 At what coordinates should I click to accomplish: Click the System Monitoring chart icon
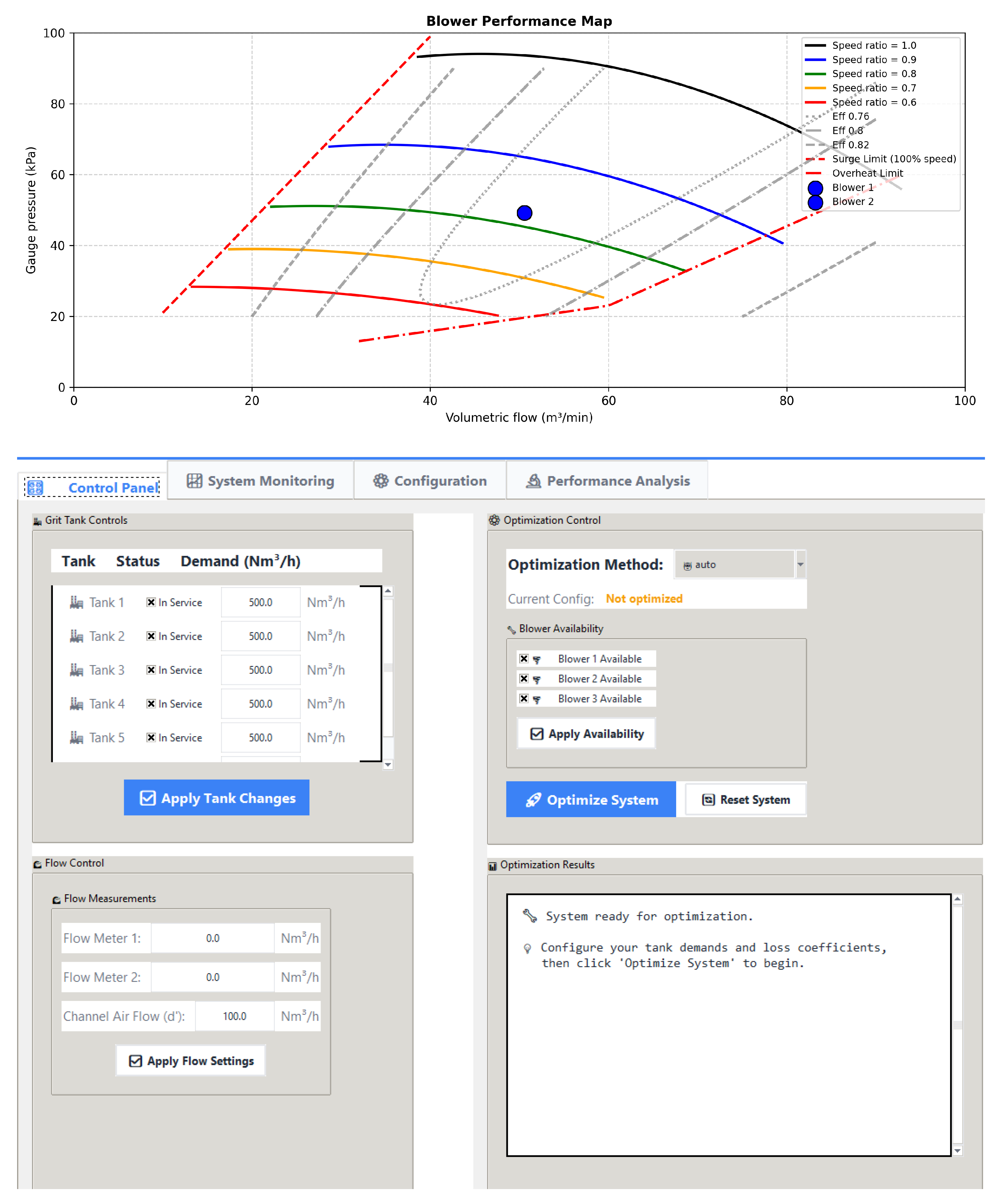click(x=194, y=481)
